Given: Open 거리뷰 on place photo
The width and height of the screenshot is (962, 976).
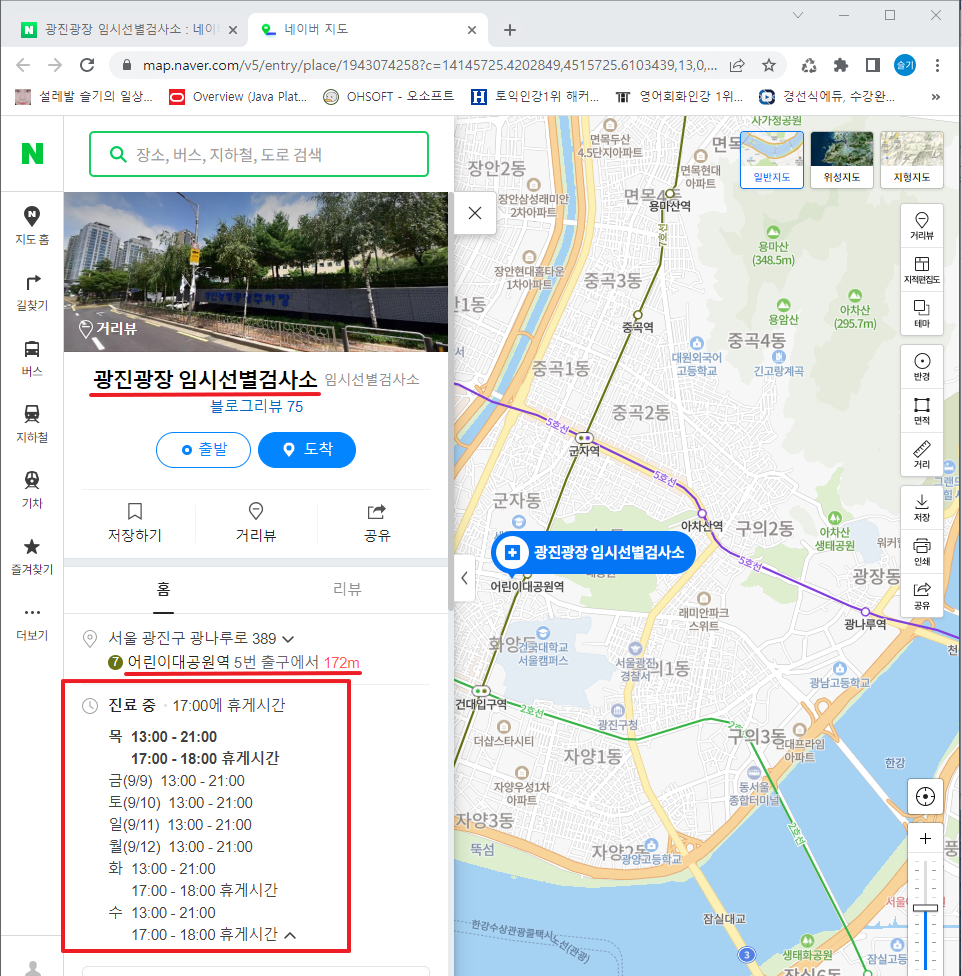Looking at the screenshot, I should coord(108,328).
